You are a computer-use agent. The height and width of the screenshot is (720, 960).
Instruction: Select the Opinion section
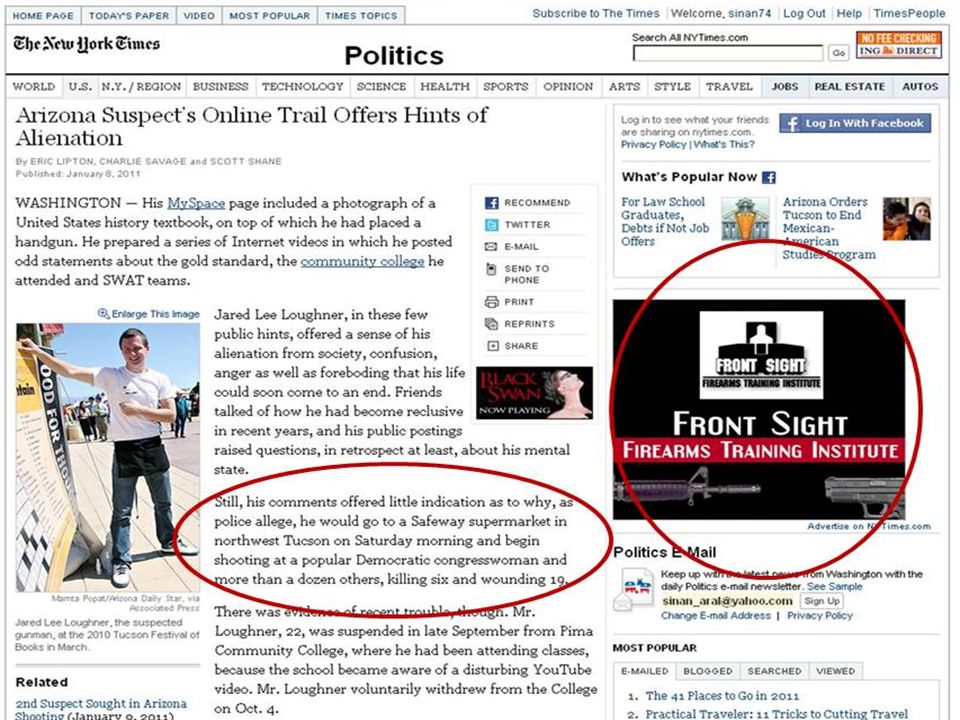[x=568, y=86]
